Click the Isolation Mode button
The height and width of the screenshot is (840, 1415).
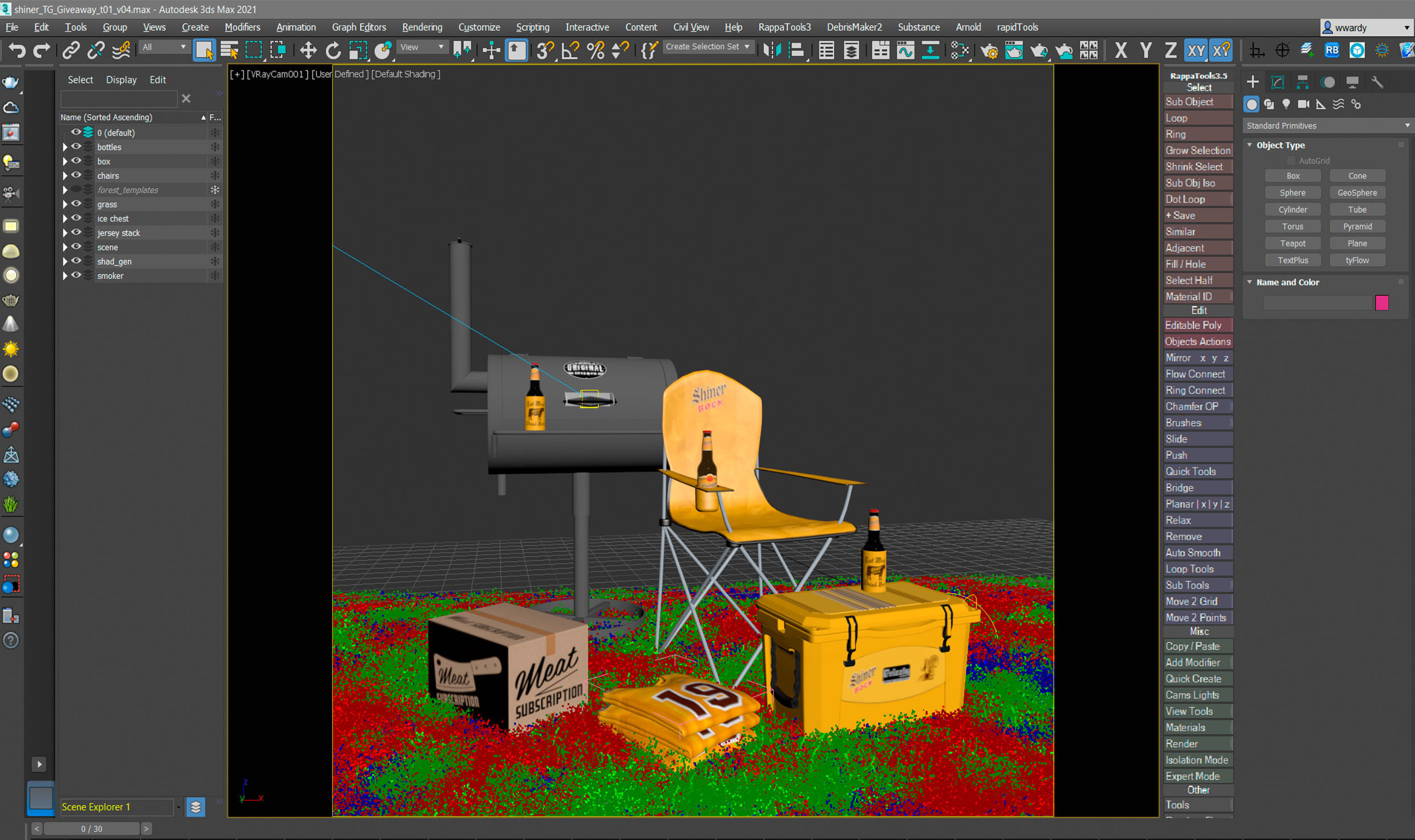(x=1198, y=760)
